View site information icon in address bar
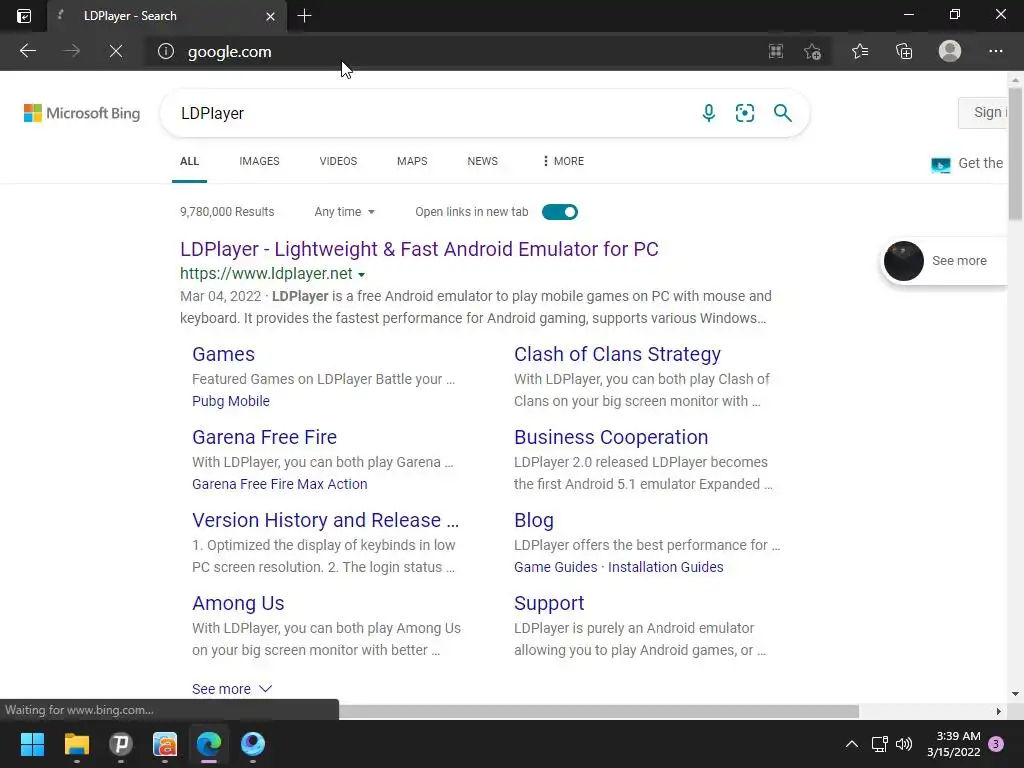Viewport: 1024px width, 768px height. 166,51
